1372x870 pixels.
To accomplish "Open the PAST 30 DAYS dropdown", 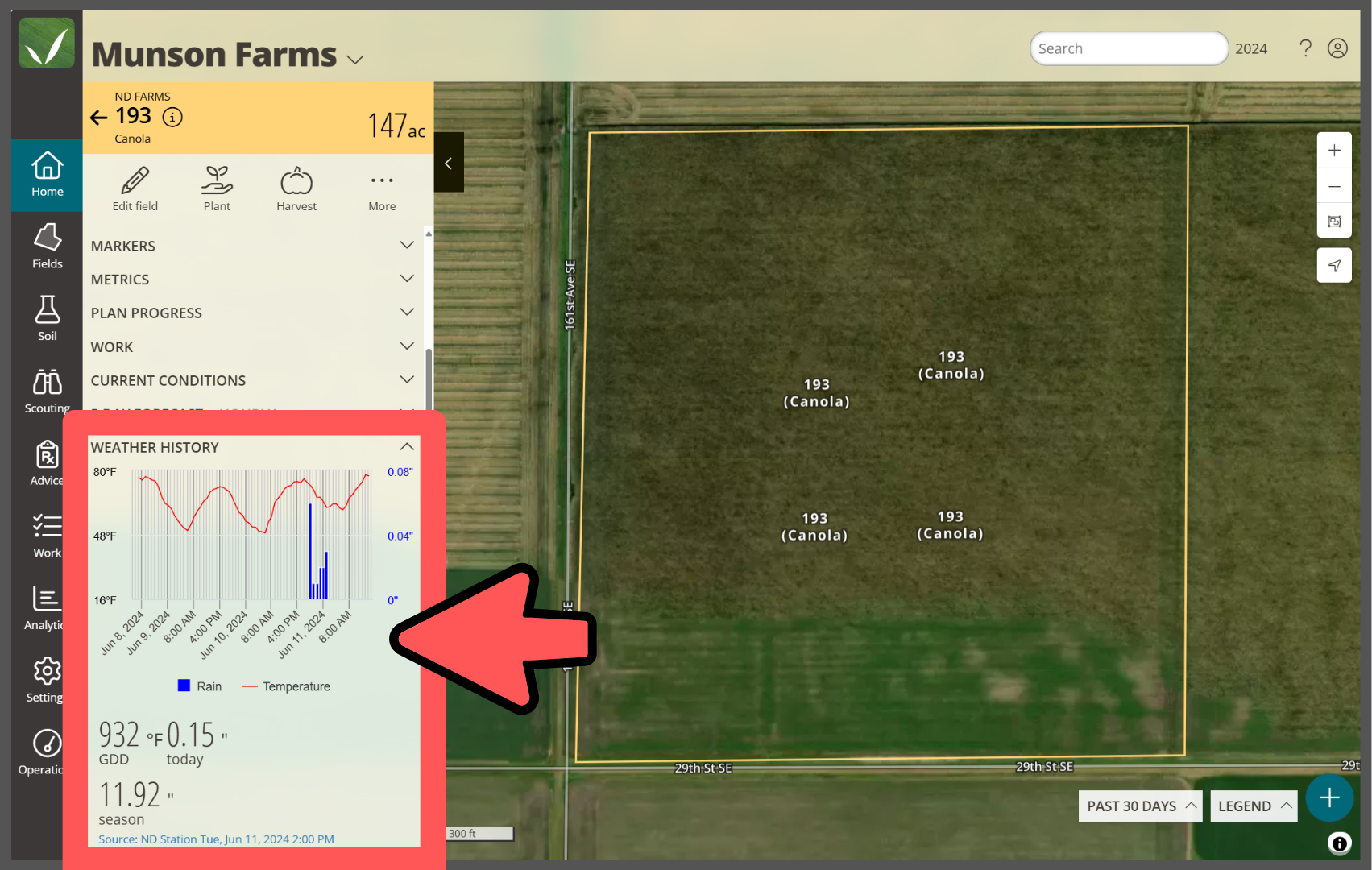I will coord(1140,806).
